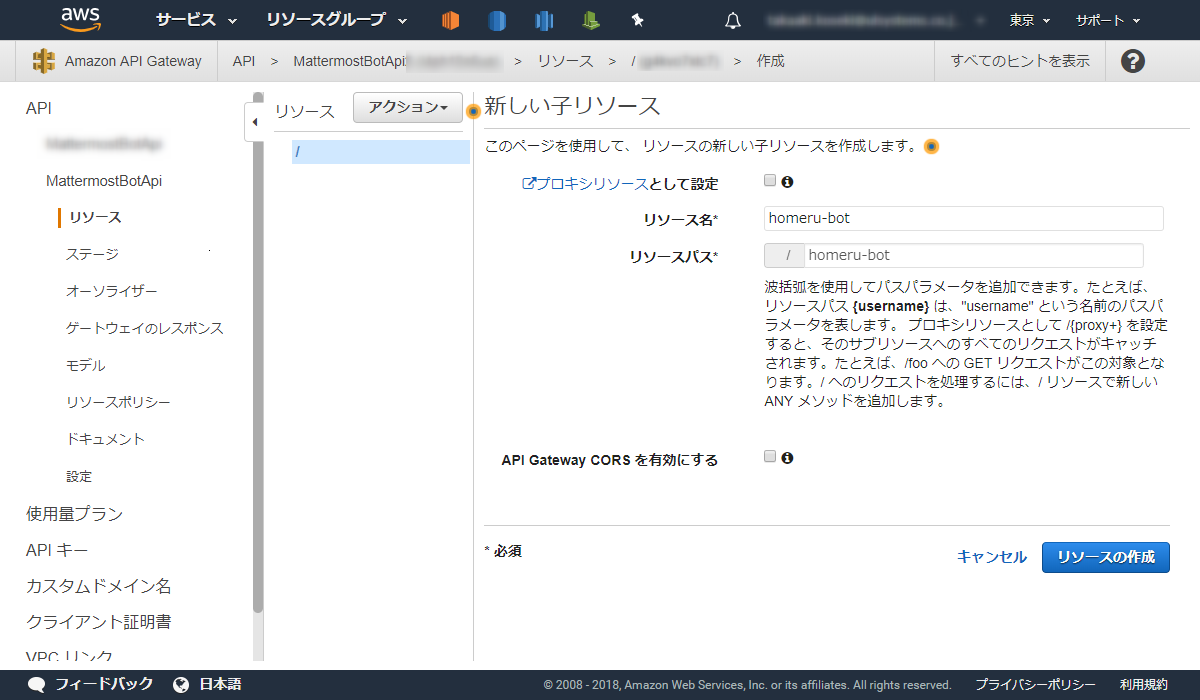Click the Amazon API Gateway logo in breadcrumb
Viewport: 1200px width, 700px height.
[43, 60]
